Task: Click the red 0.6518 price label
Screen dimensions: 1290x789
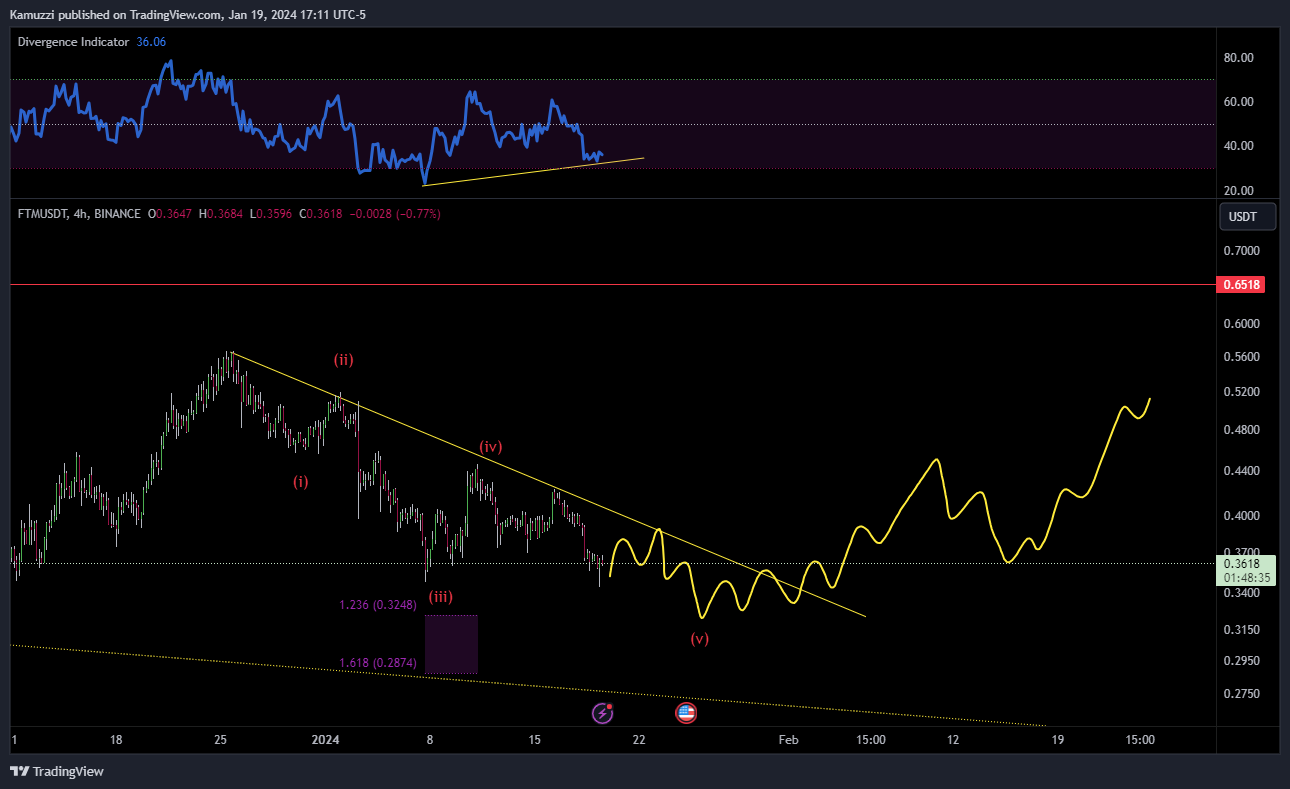Action: click(x=1241, y=285)
